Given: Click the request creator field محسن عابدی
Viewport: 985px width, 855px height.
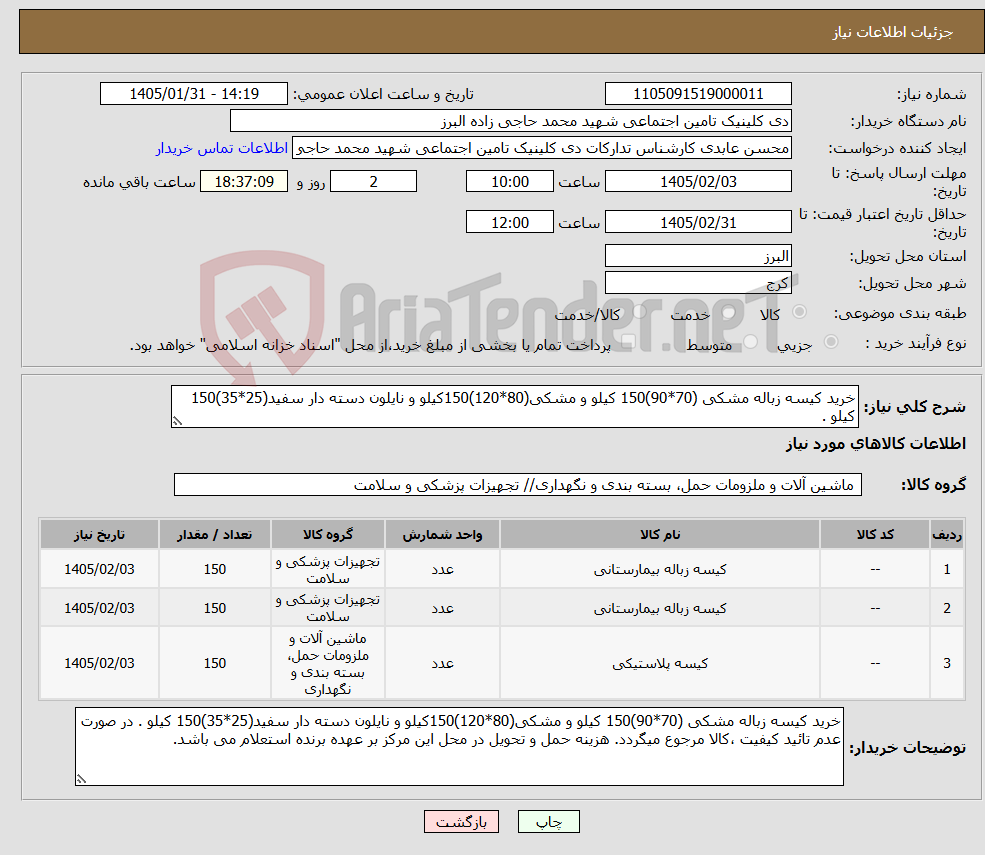Looking at the screenshot, I should [541, 148].
